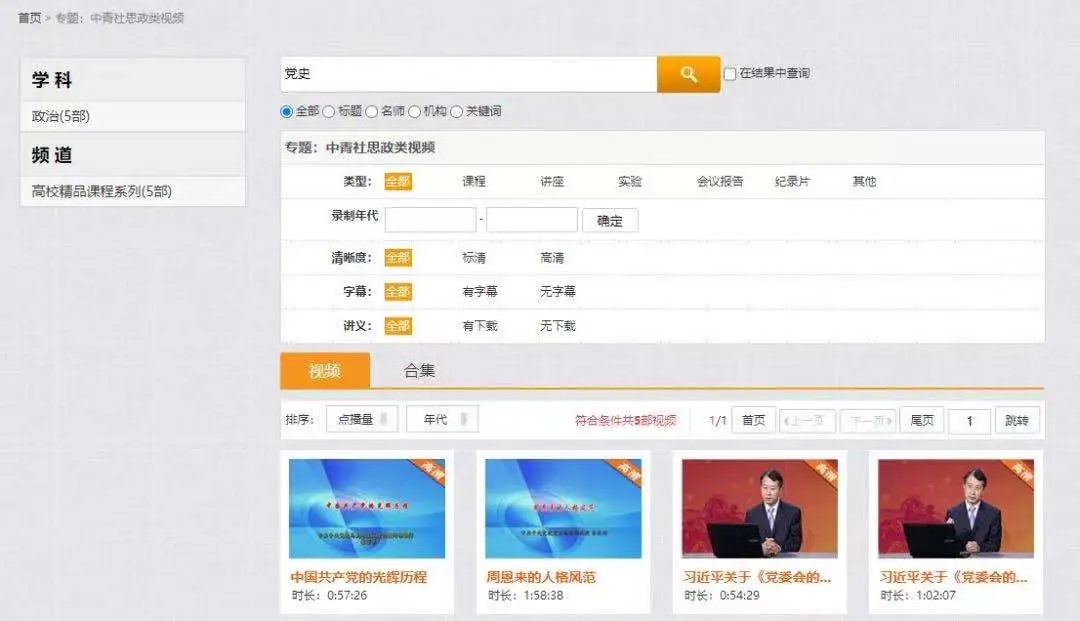Filter clarity by 高清
Viewport: 1080px width, 621px height.
coord(552,258)
